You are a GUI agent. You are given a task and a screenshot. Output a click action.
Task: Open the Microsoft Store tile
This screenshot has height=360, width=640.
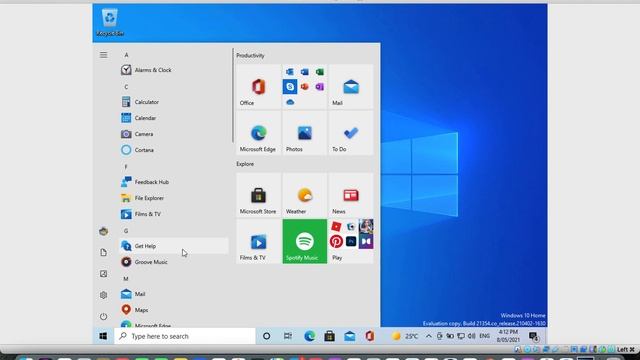pyautogui.click(x=258, y=195)
